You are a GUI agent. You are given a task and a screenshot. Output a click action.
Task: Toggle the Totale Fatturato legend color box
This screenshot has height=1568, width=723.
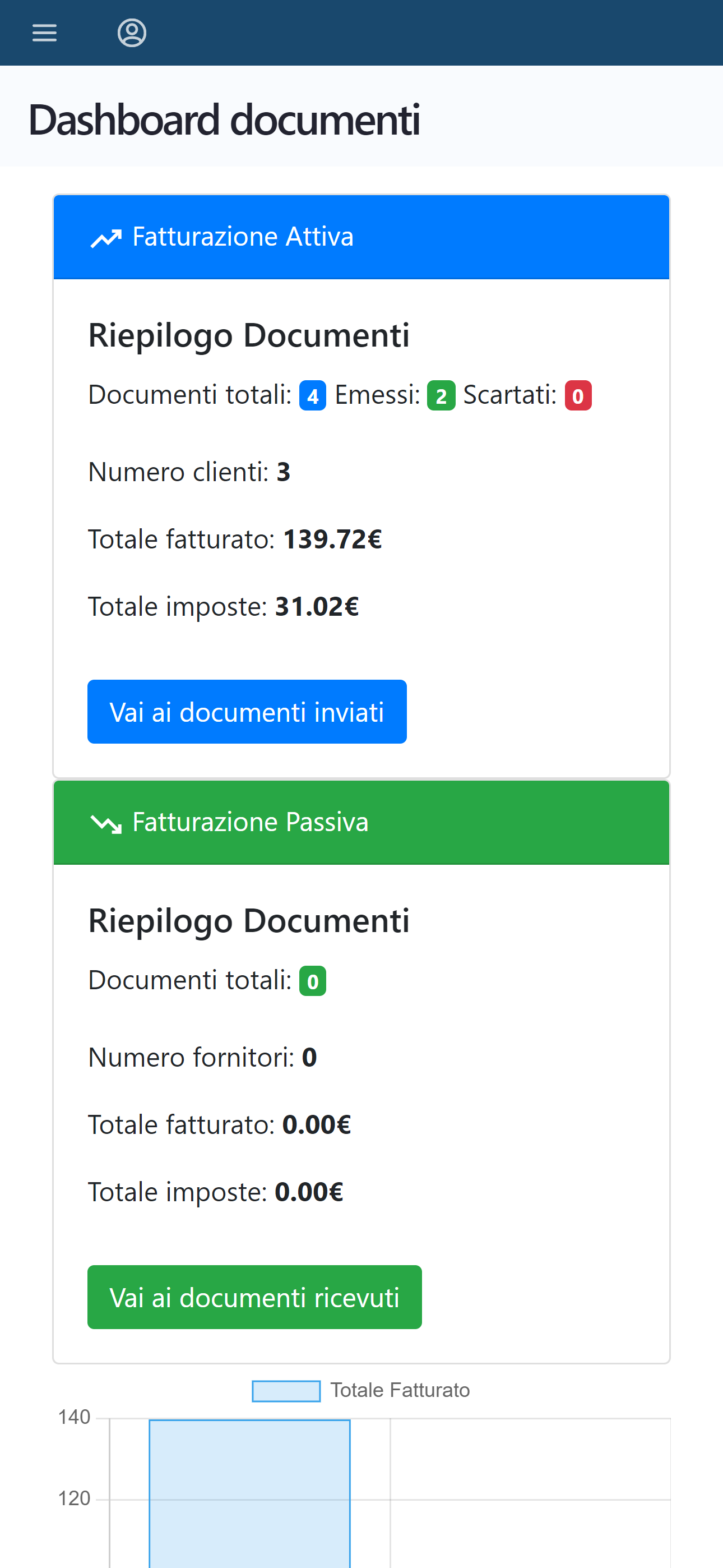[286, 1391]
